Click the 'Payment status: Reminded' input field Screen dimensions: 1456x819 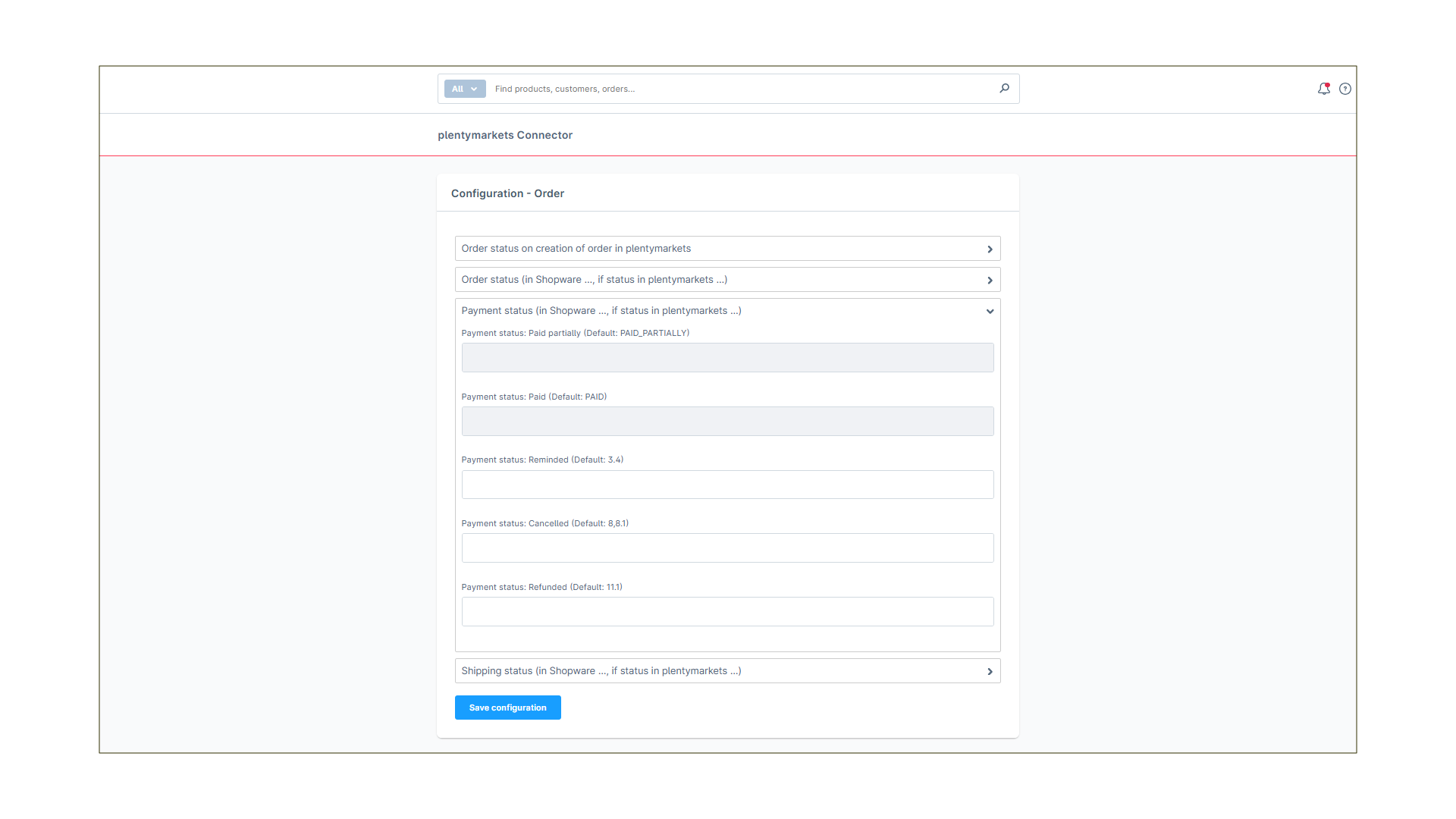point(727,485)
